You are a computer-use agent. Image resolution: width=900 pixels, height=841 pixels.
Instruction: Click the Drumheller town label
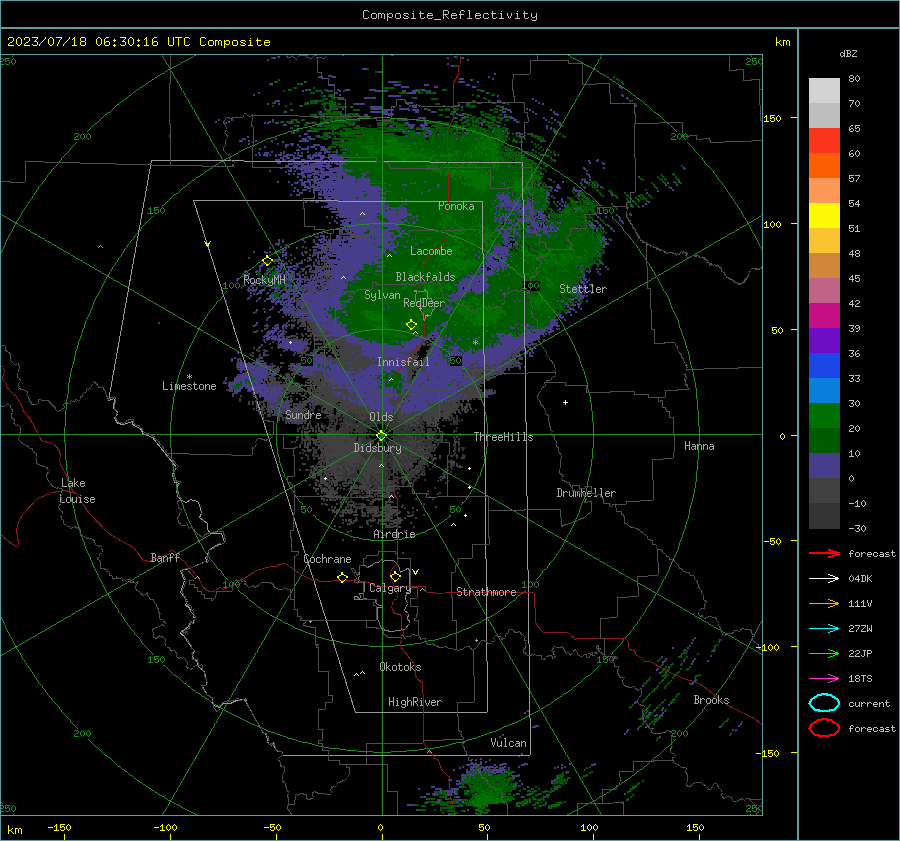point(586,493)
